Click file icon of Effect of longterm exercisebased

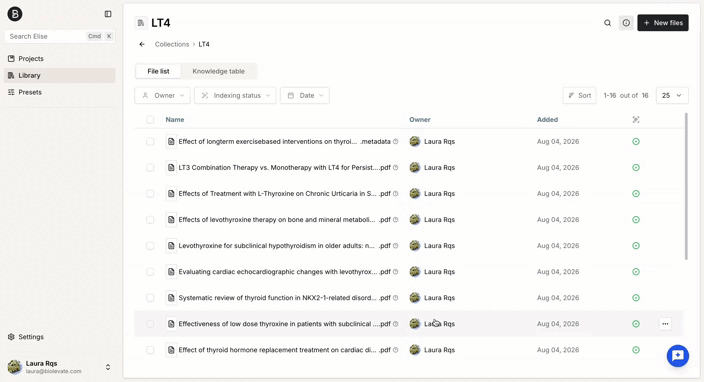click(171, 141)
